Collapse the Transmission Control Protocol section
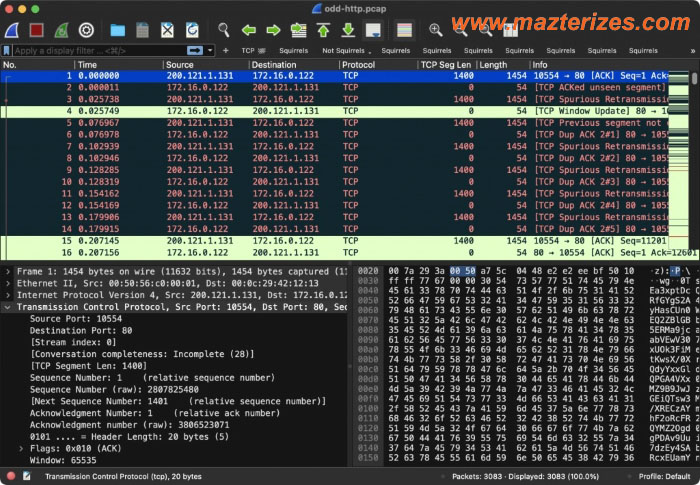This screenshot has width=700, height=485. [x=8, y=307]
